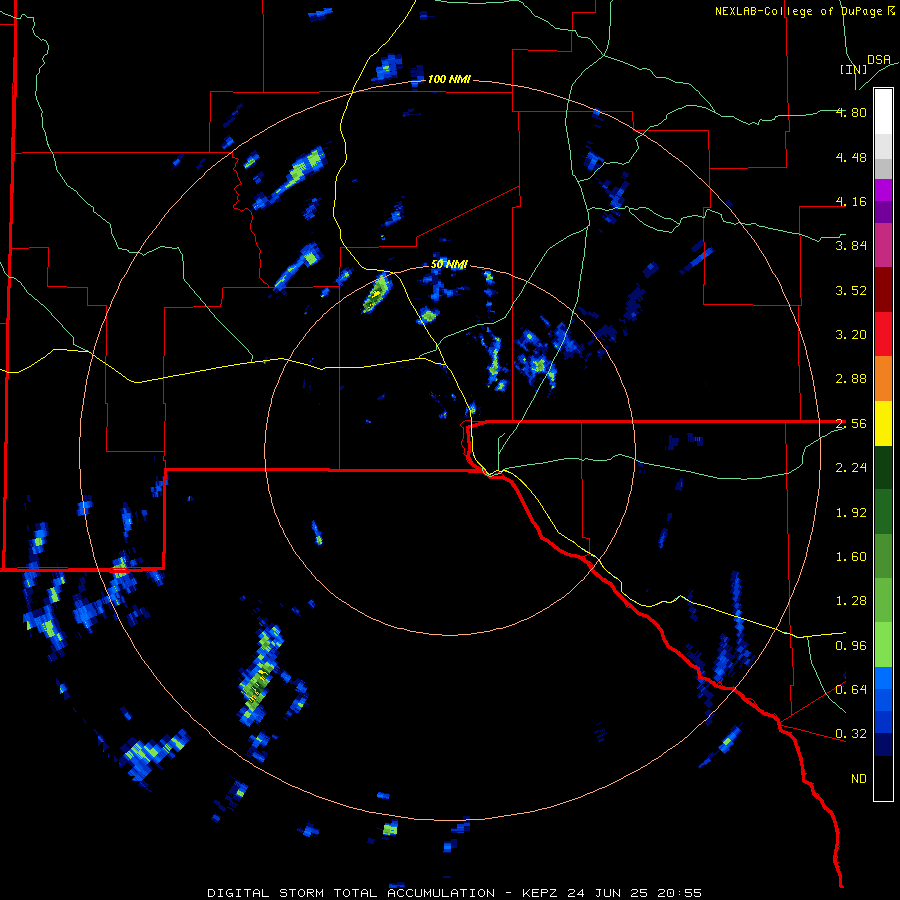
Task: Select the 1.28 legend value
Action: coord(851,601)
